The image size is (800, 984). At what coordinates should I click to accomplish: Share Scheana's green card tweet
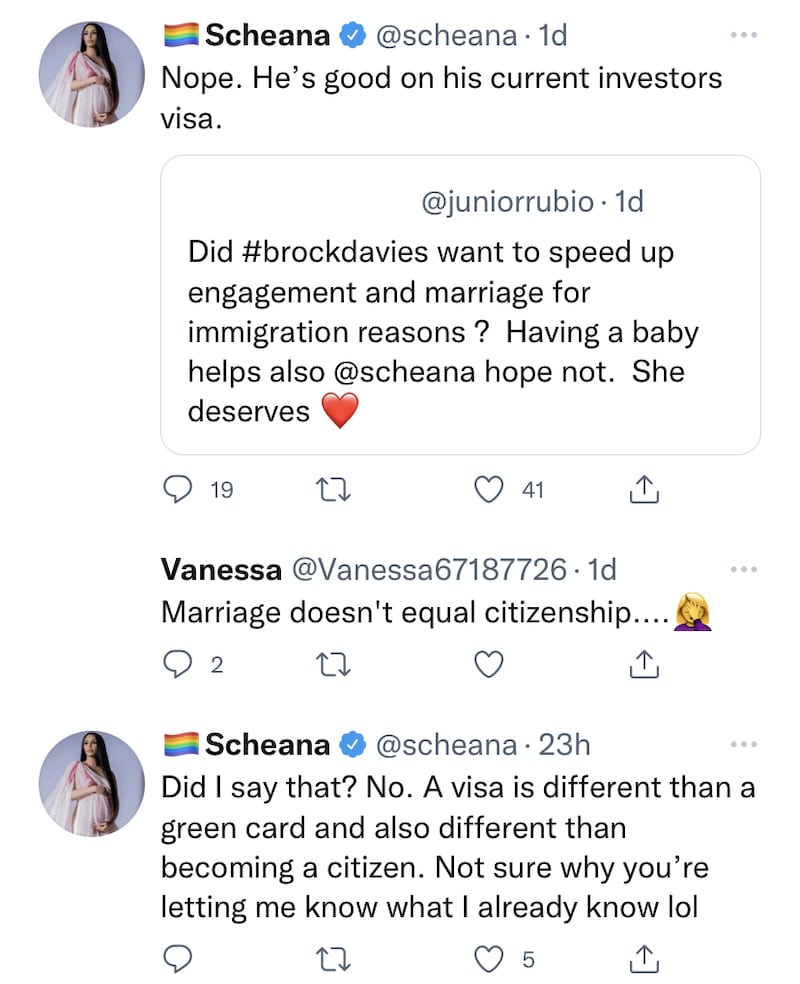645,959
